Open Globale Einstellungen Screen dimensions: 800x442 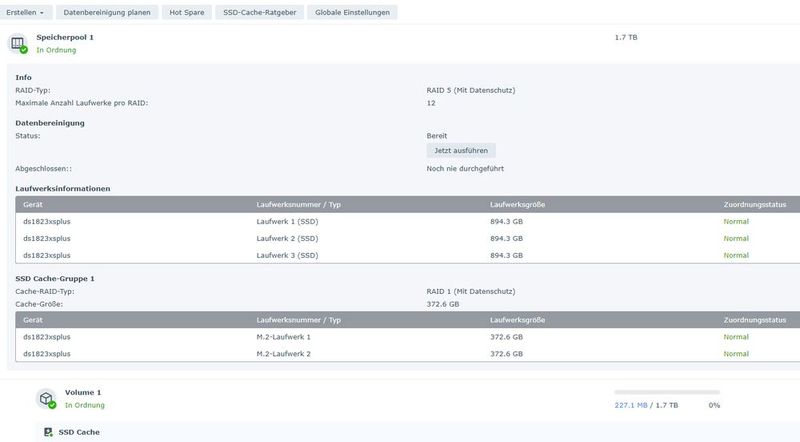(x=352, y=12)
